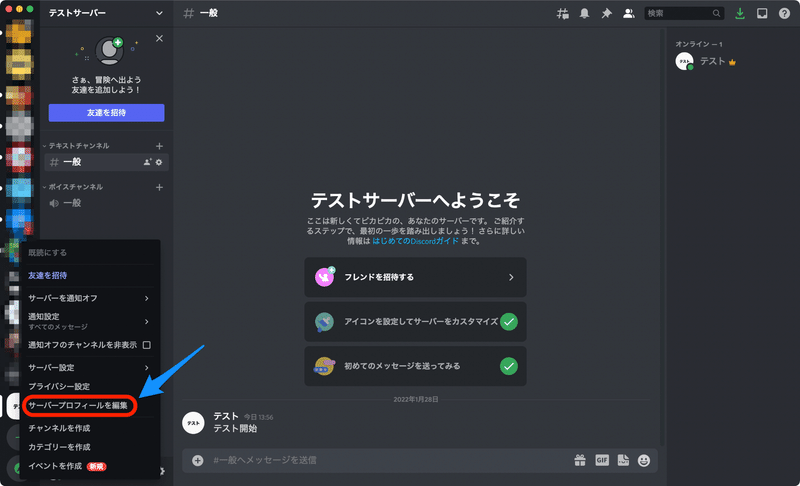This screenshot has height=486, width=800.
Task: Open the help question mark icon
Action: pos(784,13)
